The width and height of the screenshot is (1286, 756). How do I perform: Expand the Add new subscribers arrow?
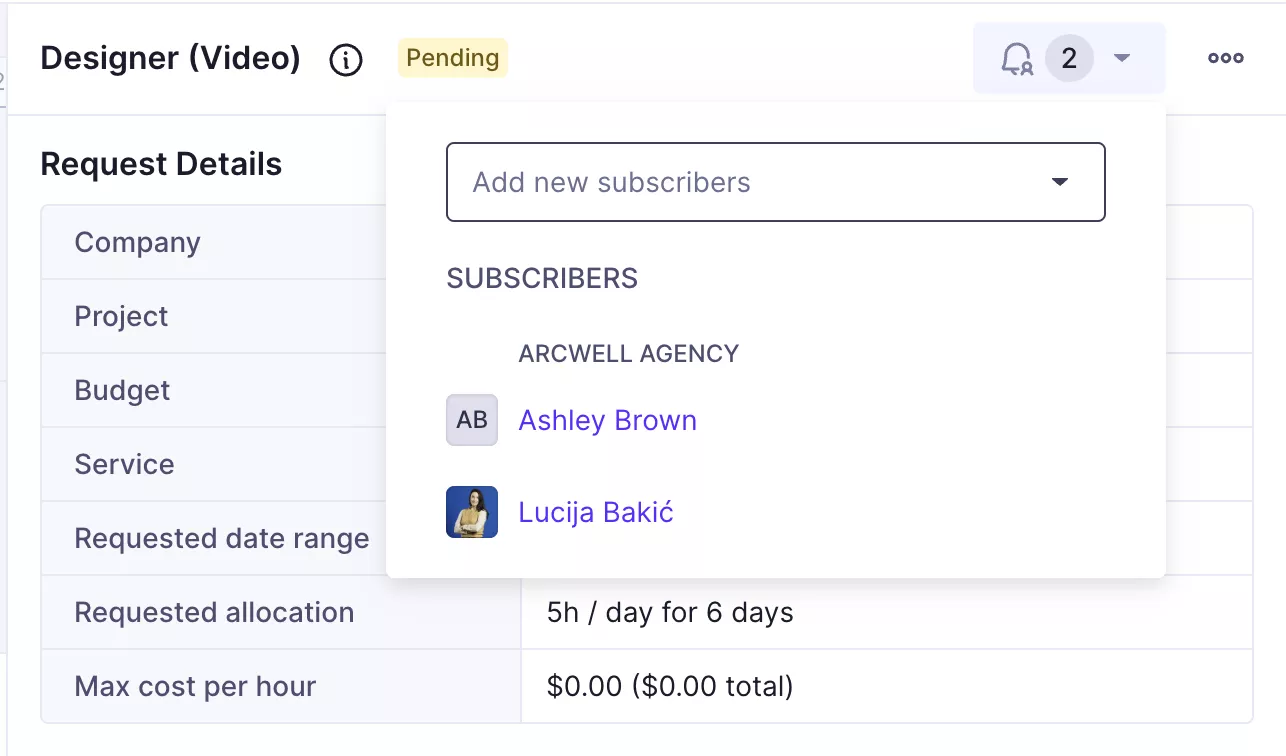(1060, 182)
